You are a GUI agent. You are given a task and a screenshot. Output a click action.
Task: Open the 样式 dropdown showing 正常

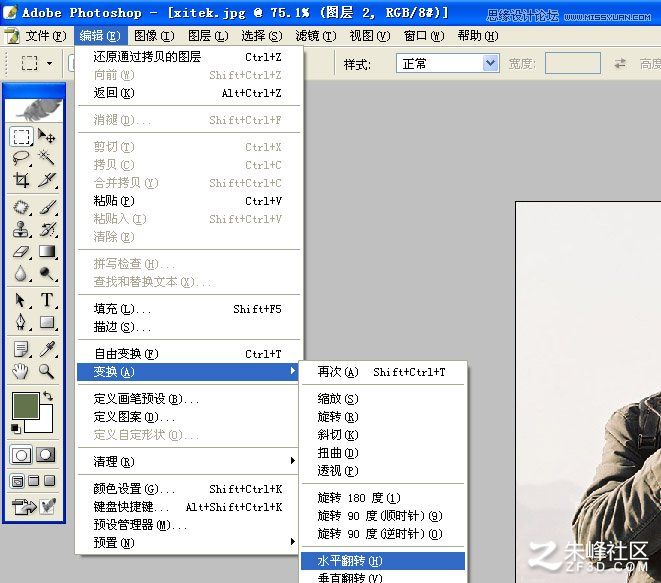tap(448, 64)
